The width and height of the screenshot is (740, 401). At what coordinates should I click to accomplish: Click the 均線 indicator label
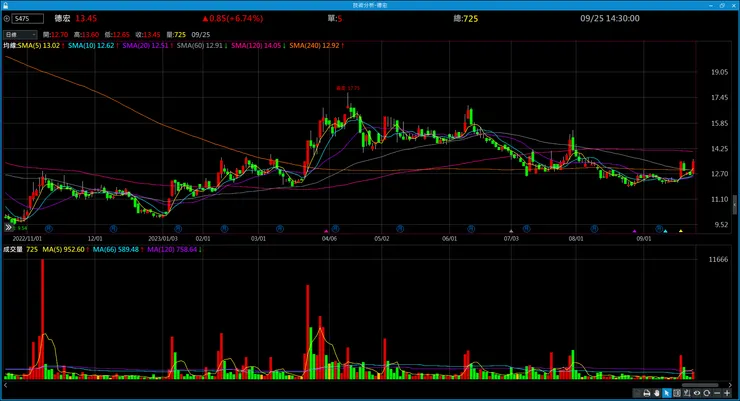[10, 46]
